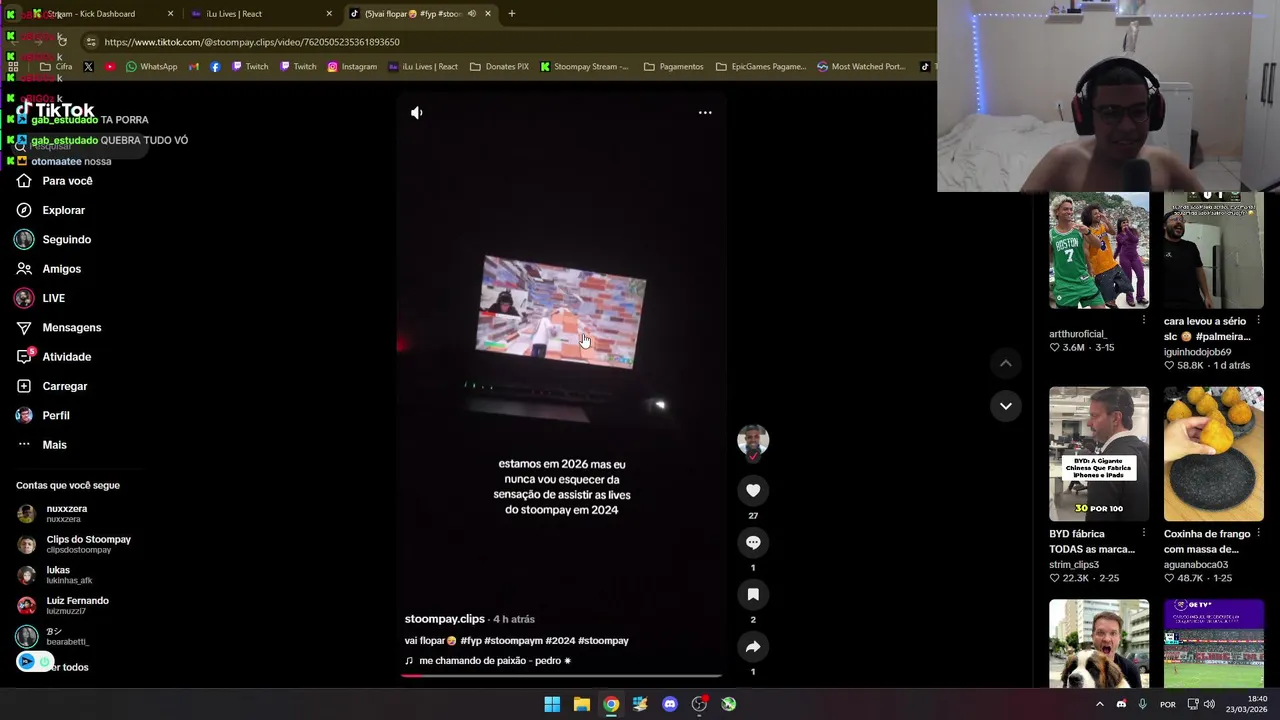
Task: Open LIVE in the sidebar
Action: point(53,298)
